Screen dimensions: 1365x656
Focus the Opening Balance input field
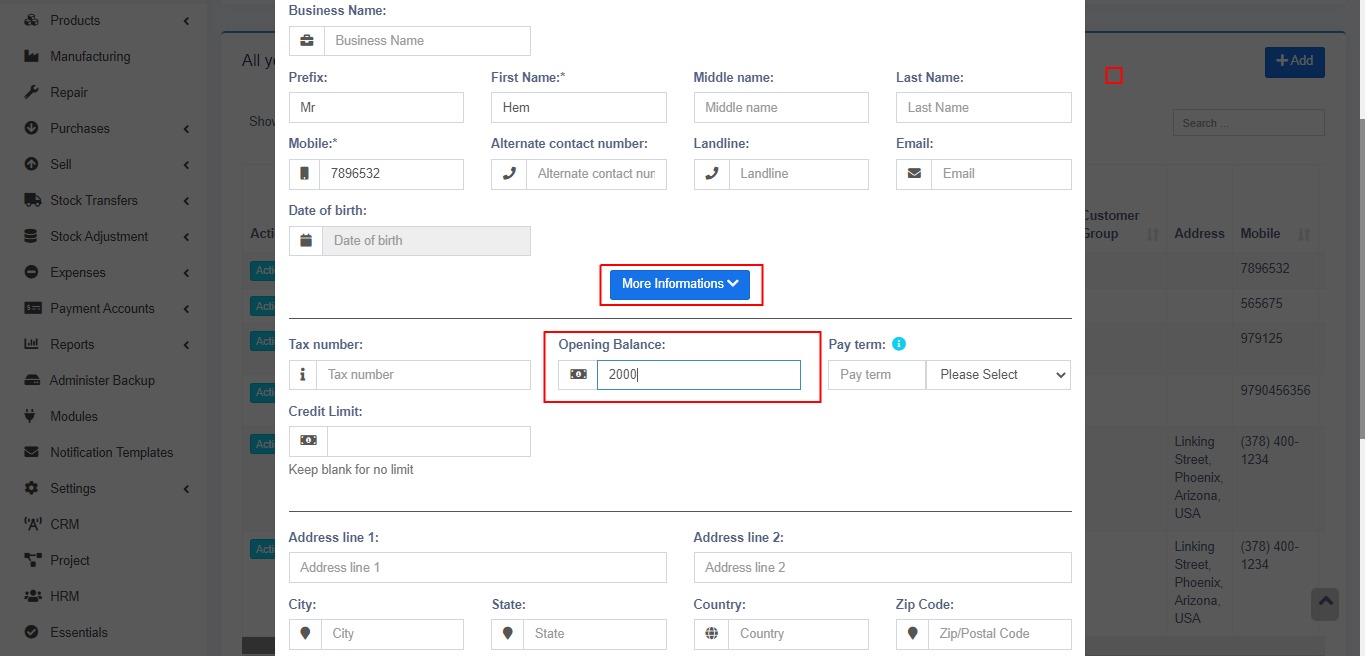click(698, 375)
